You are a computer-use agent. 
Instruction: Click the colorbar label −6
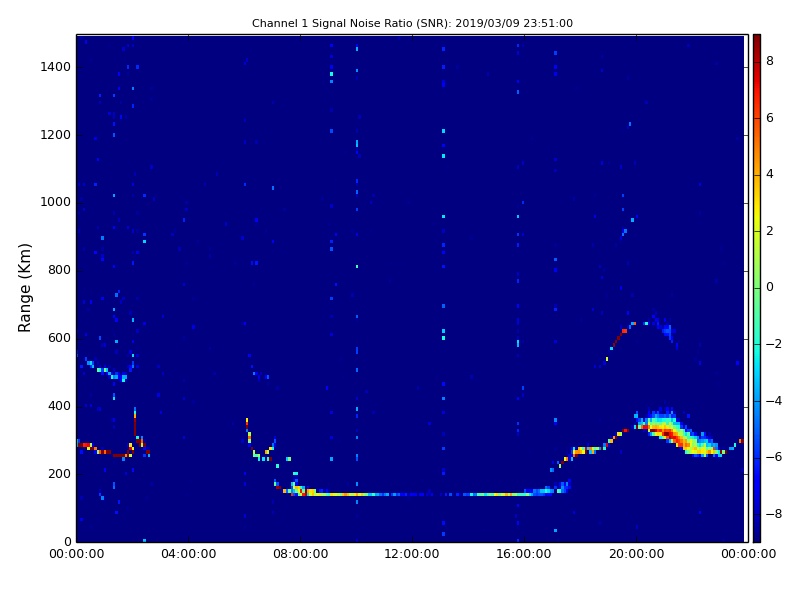[773, 457]
